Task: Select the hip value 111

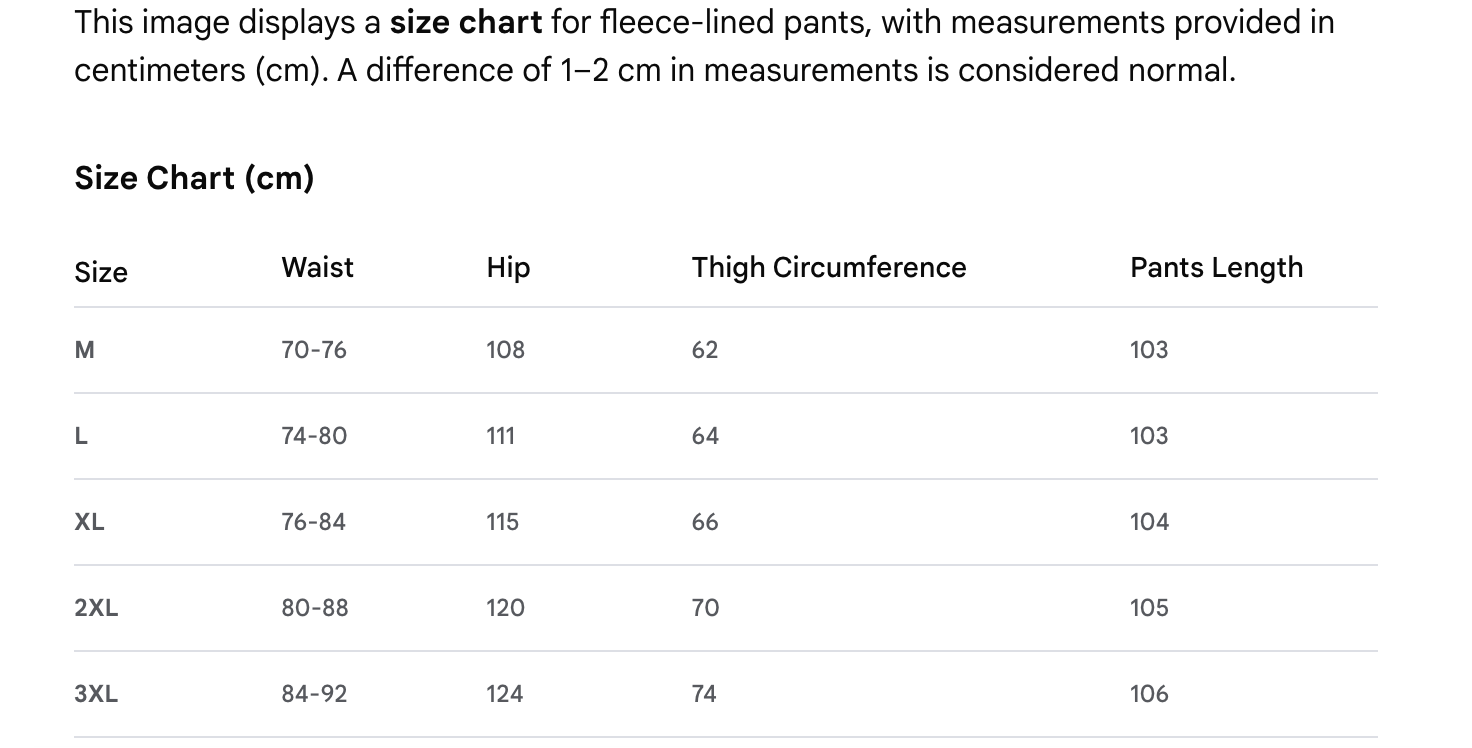Action: point(500,436)
